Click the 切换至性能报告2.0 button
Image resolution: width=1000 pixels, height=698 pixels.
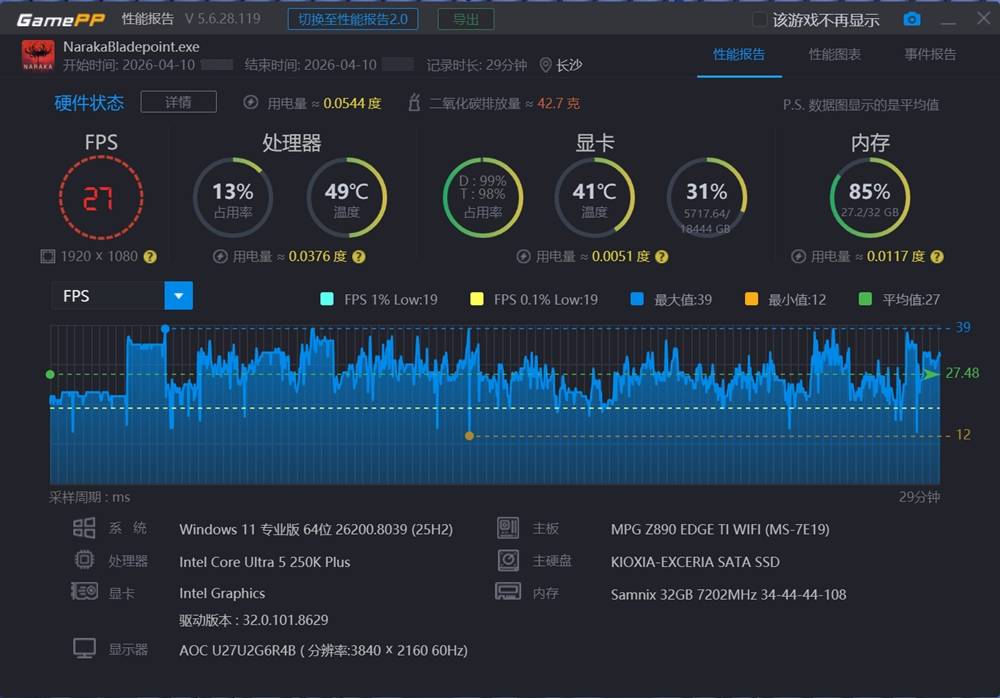[x=353, y=19]
